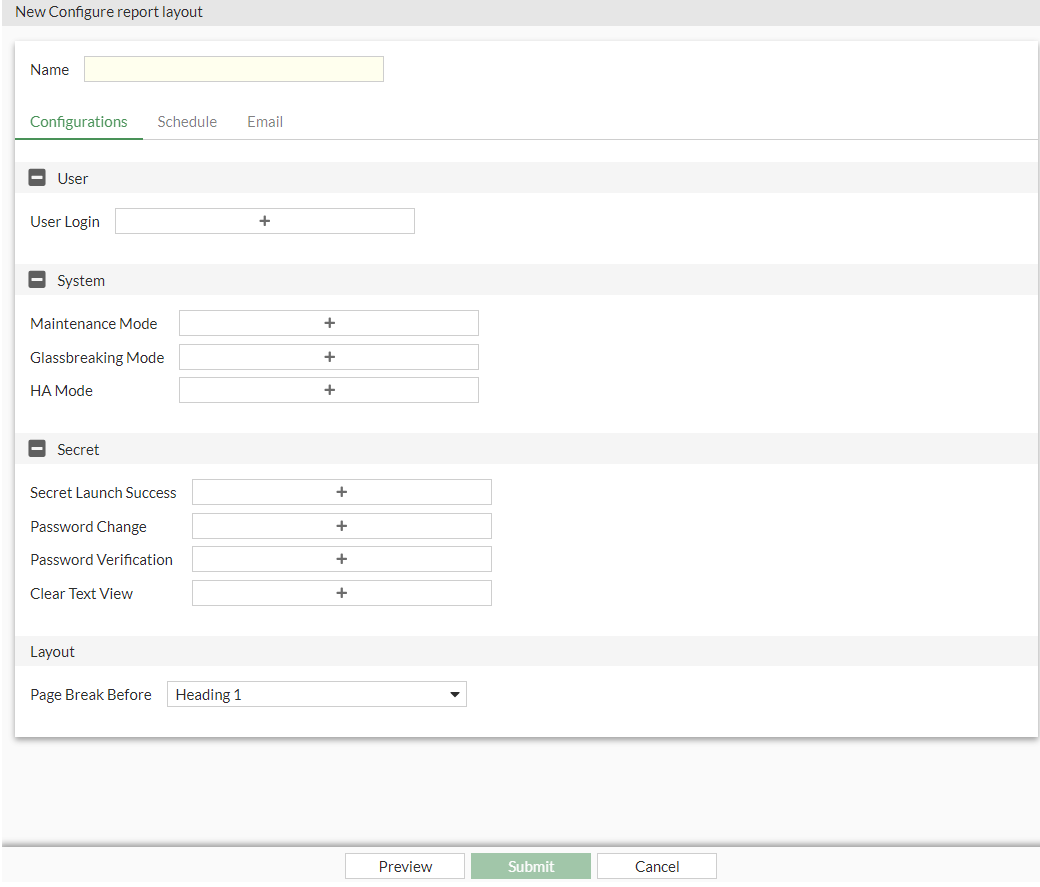Open the Page Break Before dropdown
Viewport: 1040px width, 887px height.
click(316, 693)
